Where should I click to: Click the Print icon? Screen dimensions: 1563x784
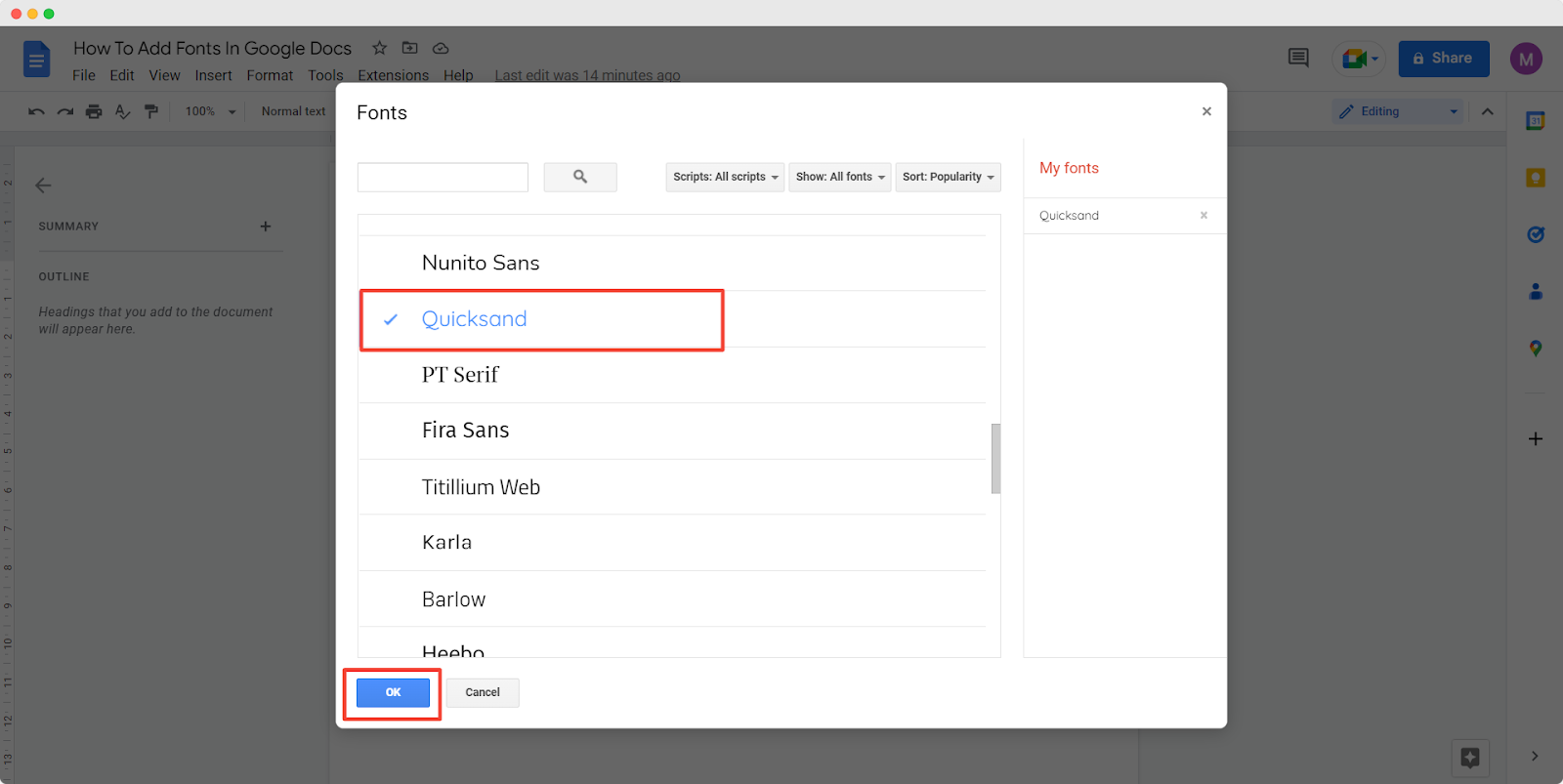[x=94, y=111]
